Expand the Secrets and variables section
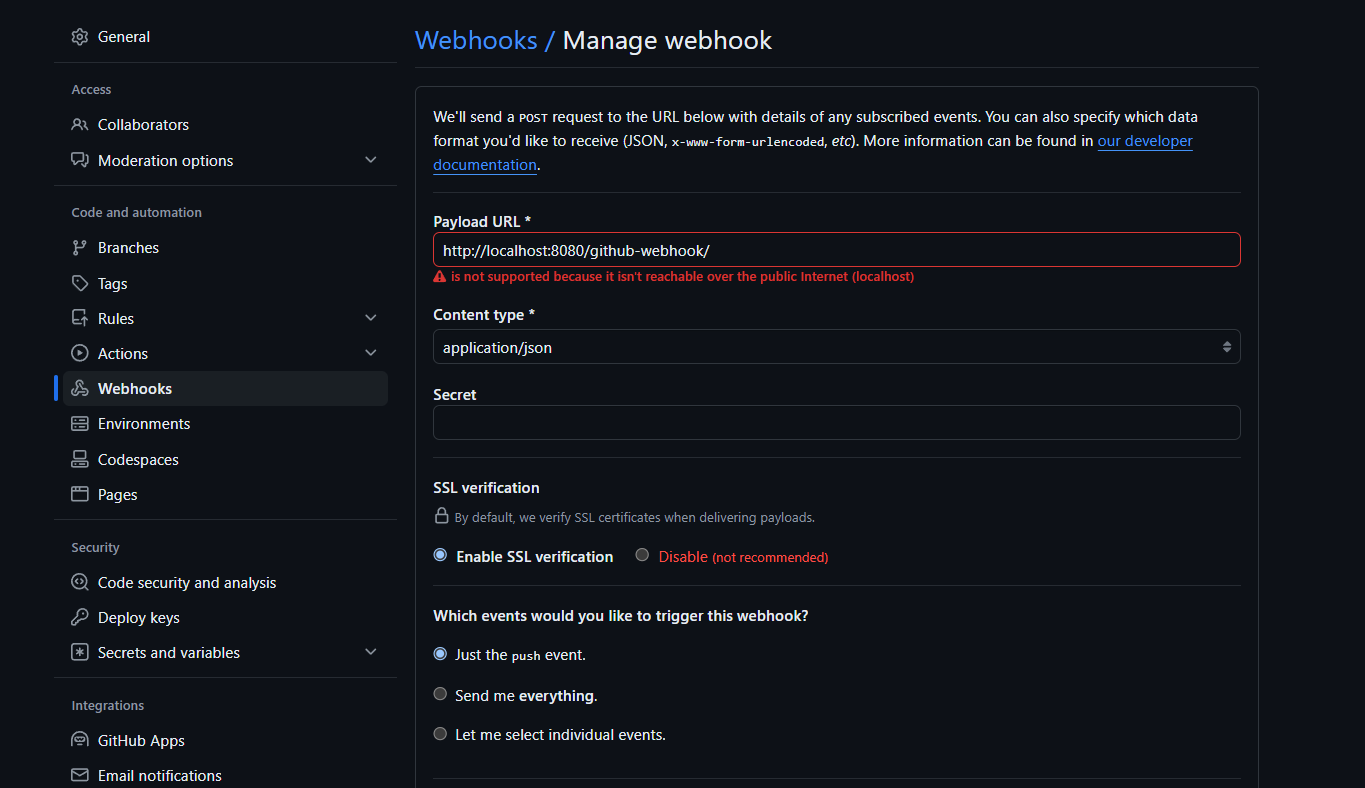Viewport: 1365px width, 788px height. tap(370, 651)
